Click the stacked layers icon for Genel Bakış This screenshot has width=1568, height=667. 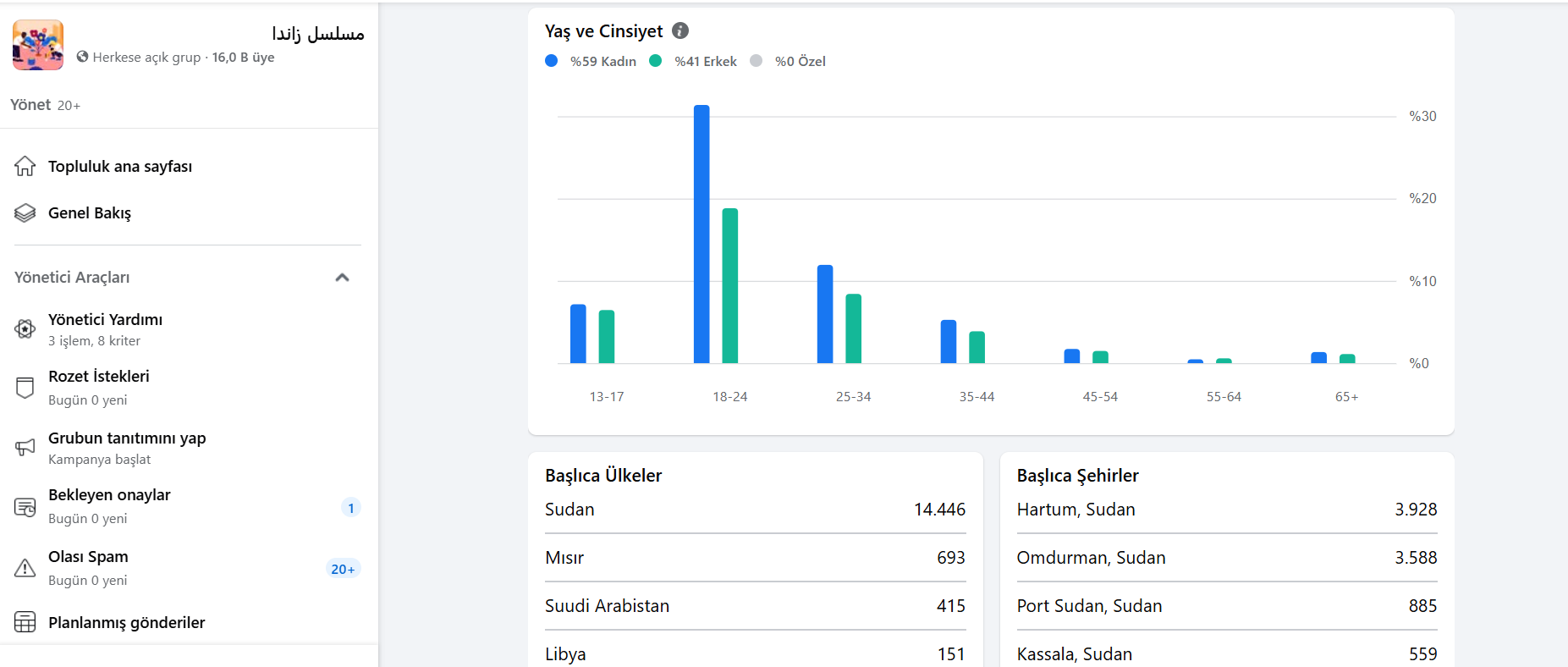[x=25, y=212]
